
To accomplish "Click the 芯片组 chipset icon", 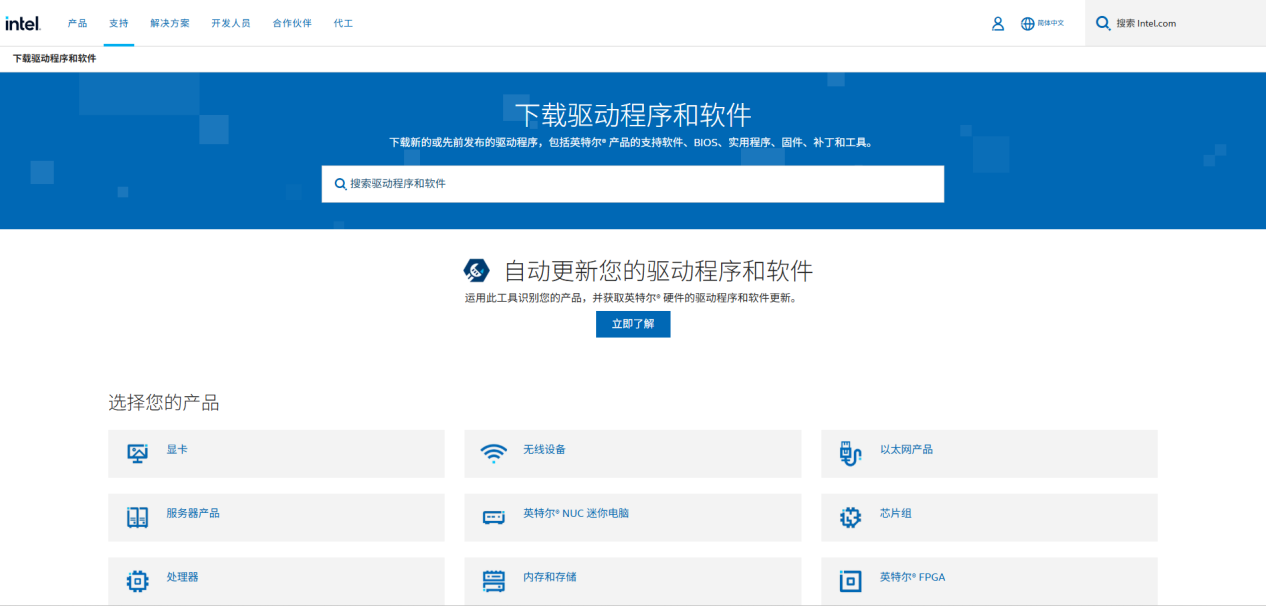I will [850, 517].
